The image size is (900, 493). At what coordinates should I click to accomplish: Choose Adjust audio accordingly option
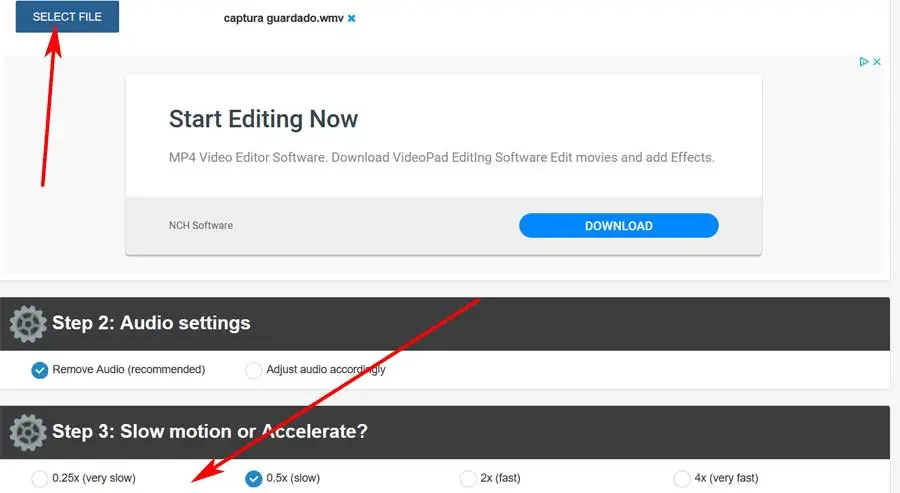[x=254, y=370]
